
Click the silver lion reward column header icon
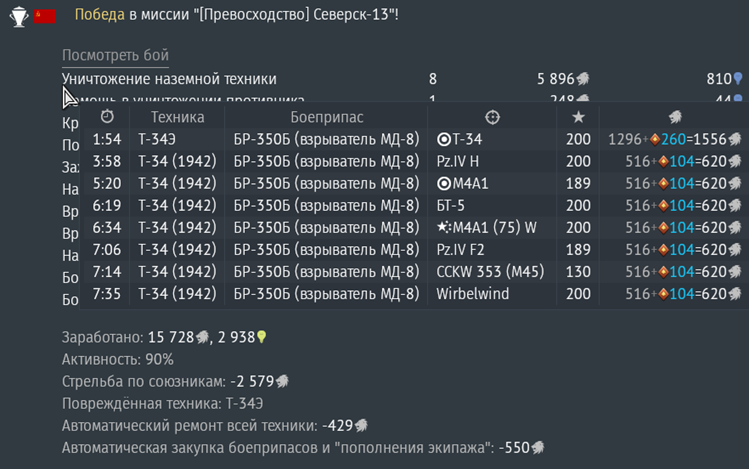click(676, 117)
